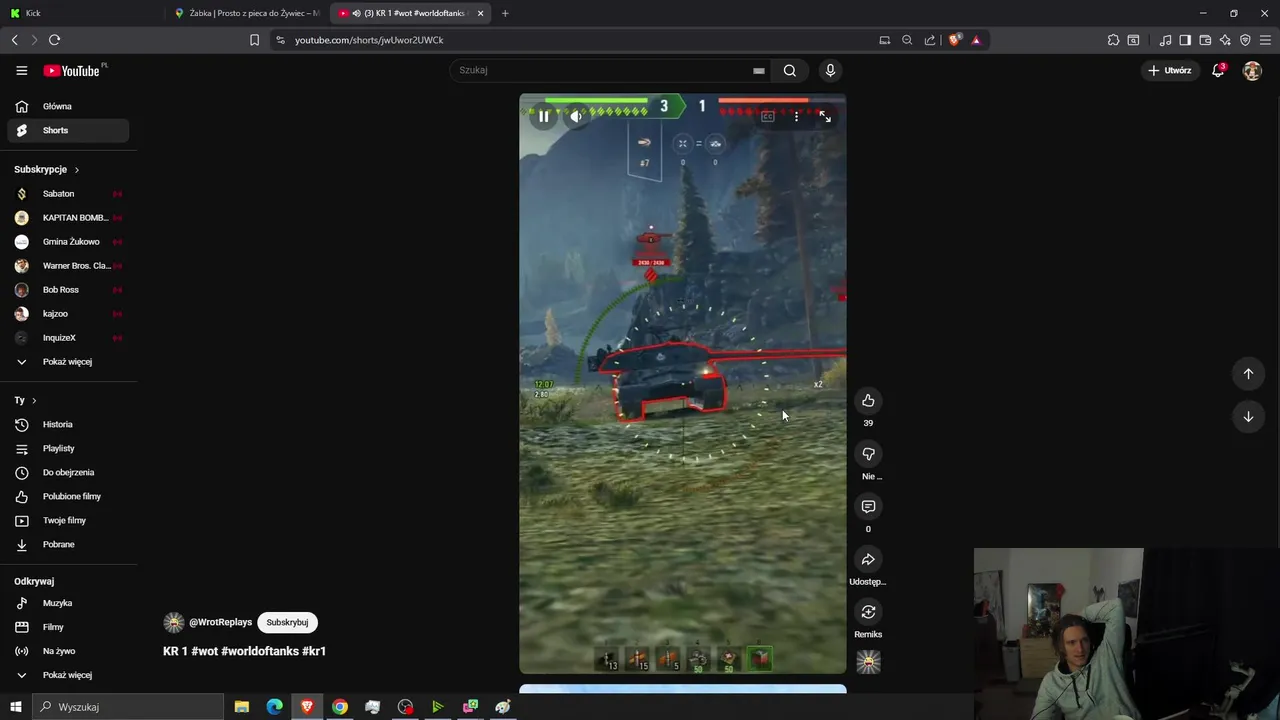Open Gmina Żukowo channel subscription
This screenshot has width=1280, height=720.
(x=67, y=242)
